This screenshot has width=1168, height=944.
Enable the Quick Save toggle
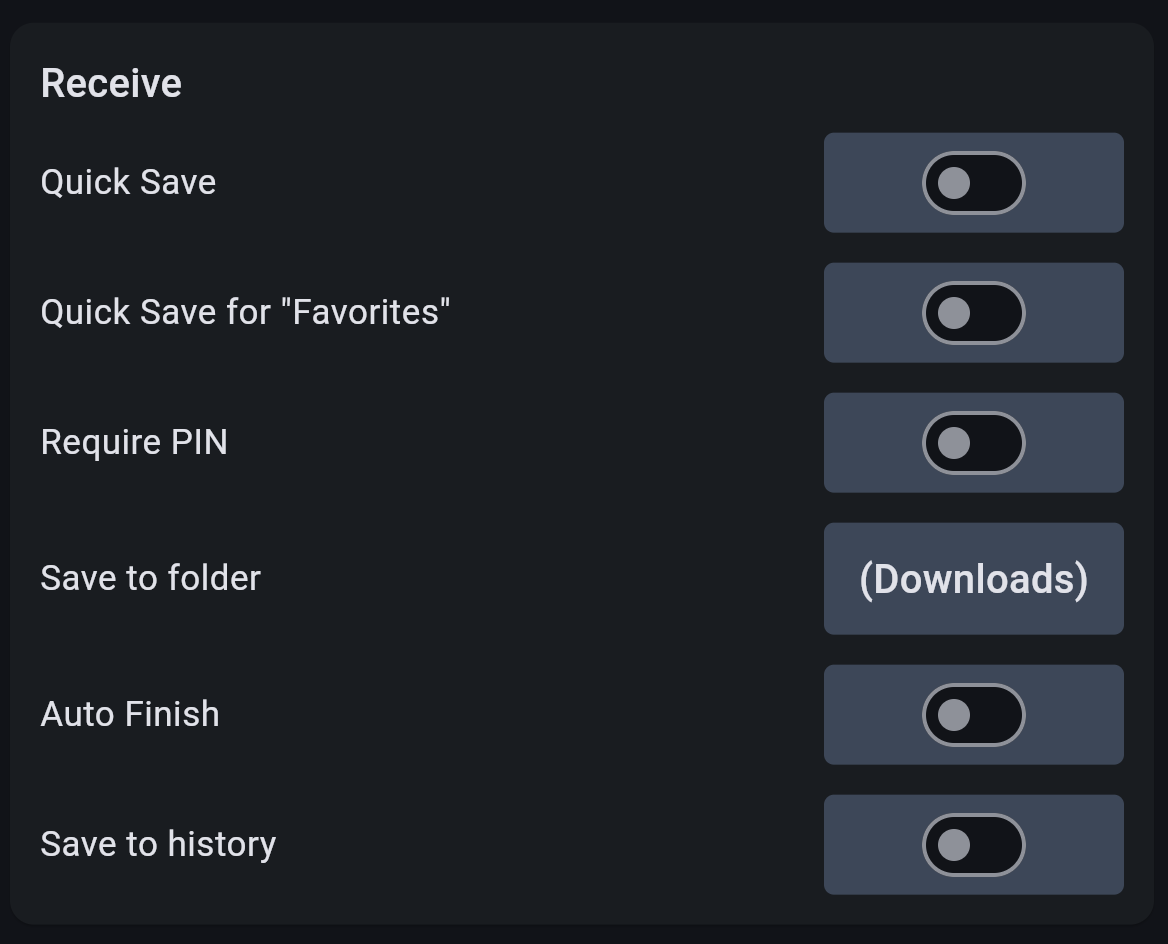[973, 183]
